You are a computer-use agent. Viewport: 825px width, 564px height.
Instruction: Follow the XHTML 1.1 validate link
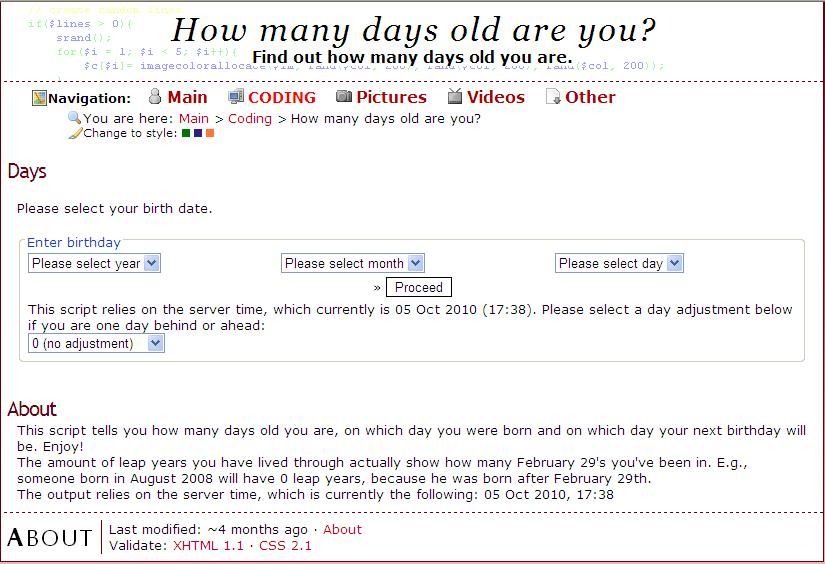point(208,546)
